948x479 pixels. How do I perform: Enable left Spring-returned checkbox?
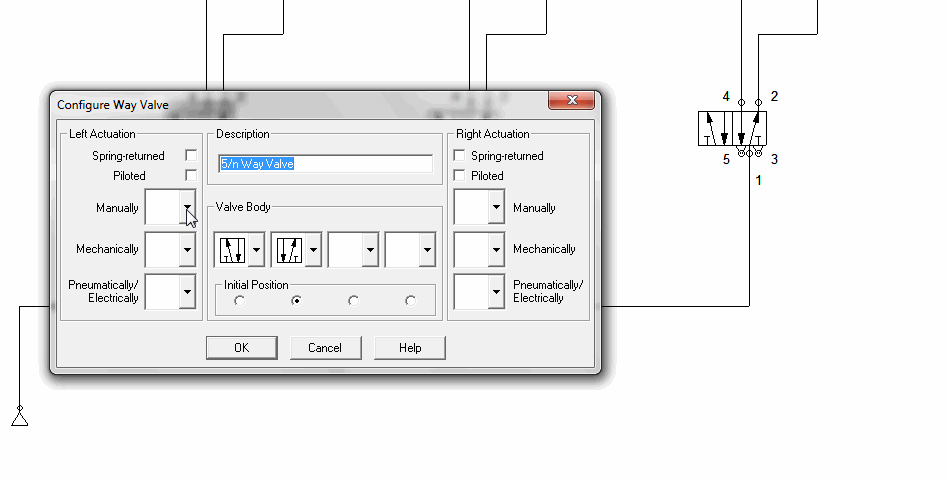coord(191,155)
